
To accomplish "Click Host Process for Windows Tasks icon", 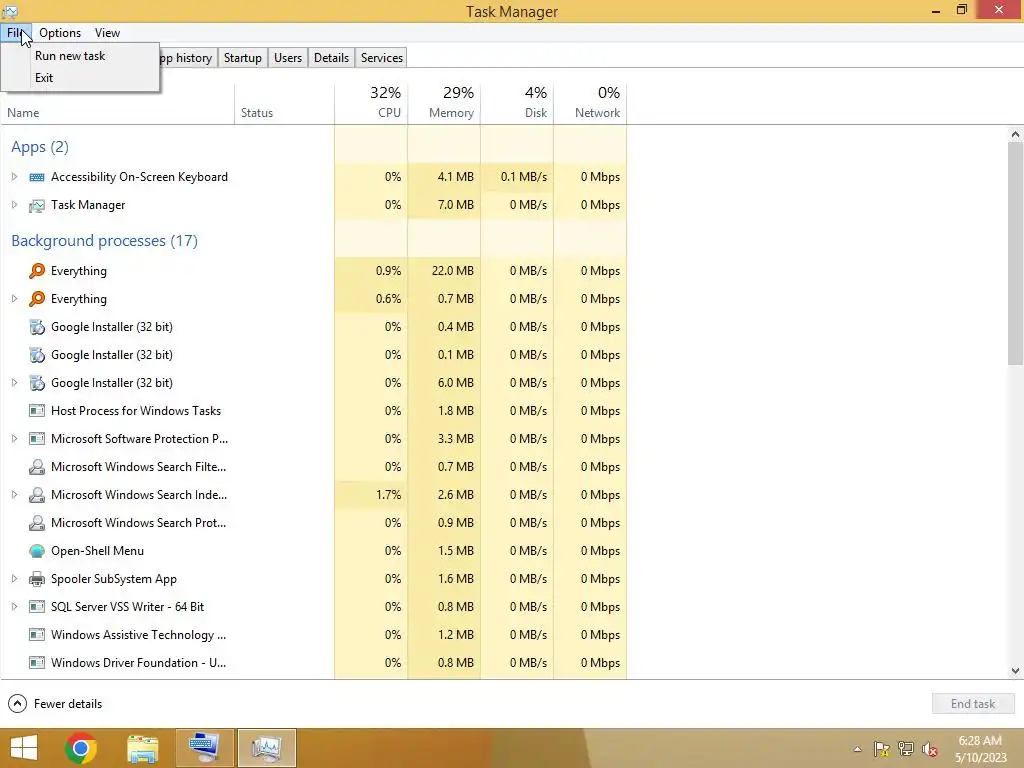I will pyautogui.click(x=37, y=411).
